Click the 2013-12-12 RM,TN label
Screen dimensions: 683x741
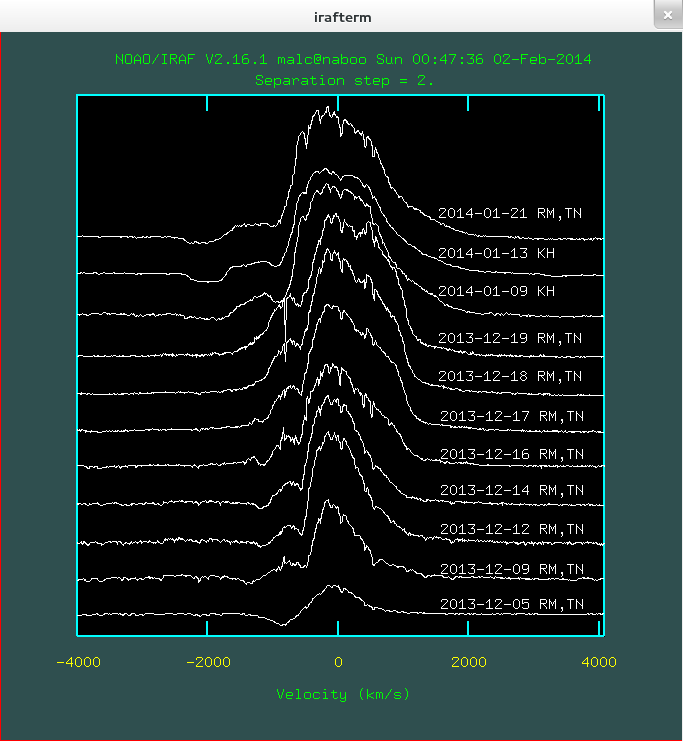510,528
